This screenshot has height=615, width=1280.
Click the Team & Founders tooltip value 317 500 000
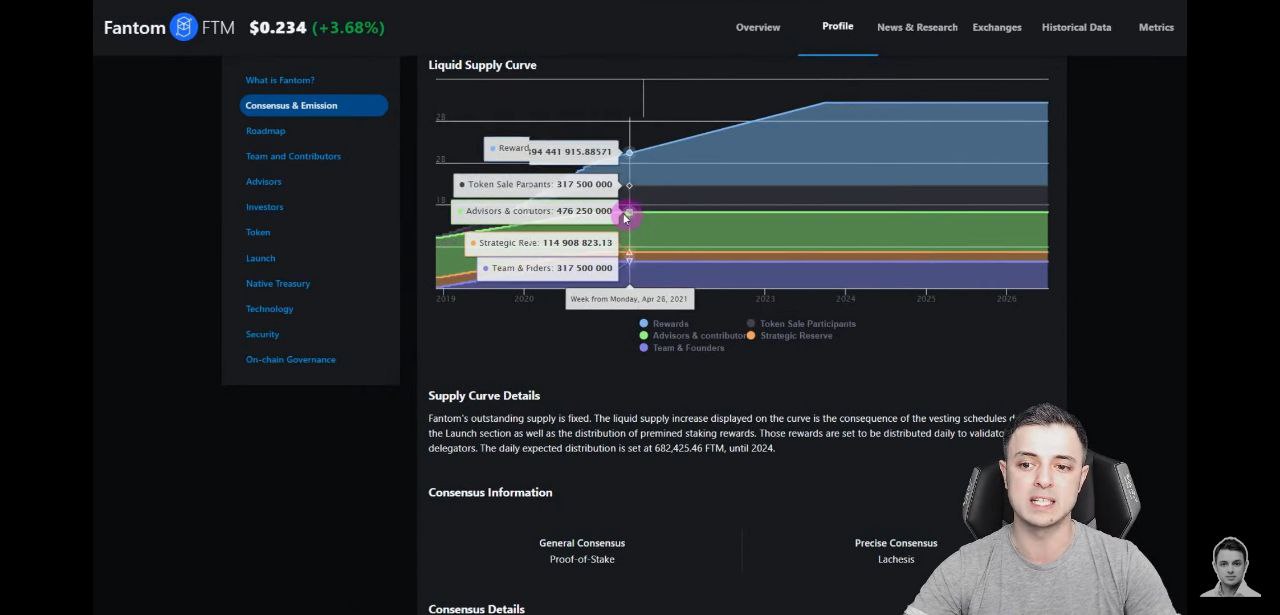(584, 268)
